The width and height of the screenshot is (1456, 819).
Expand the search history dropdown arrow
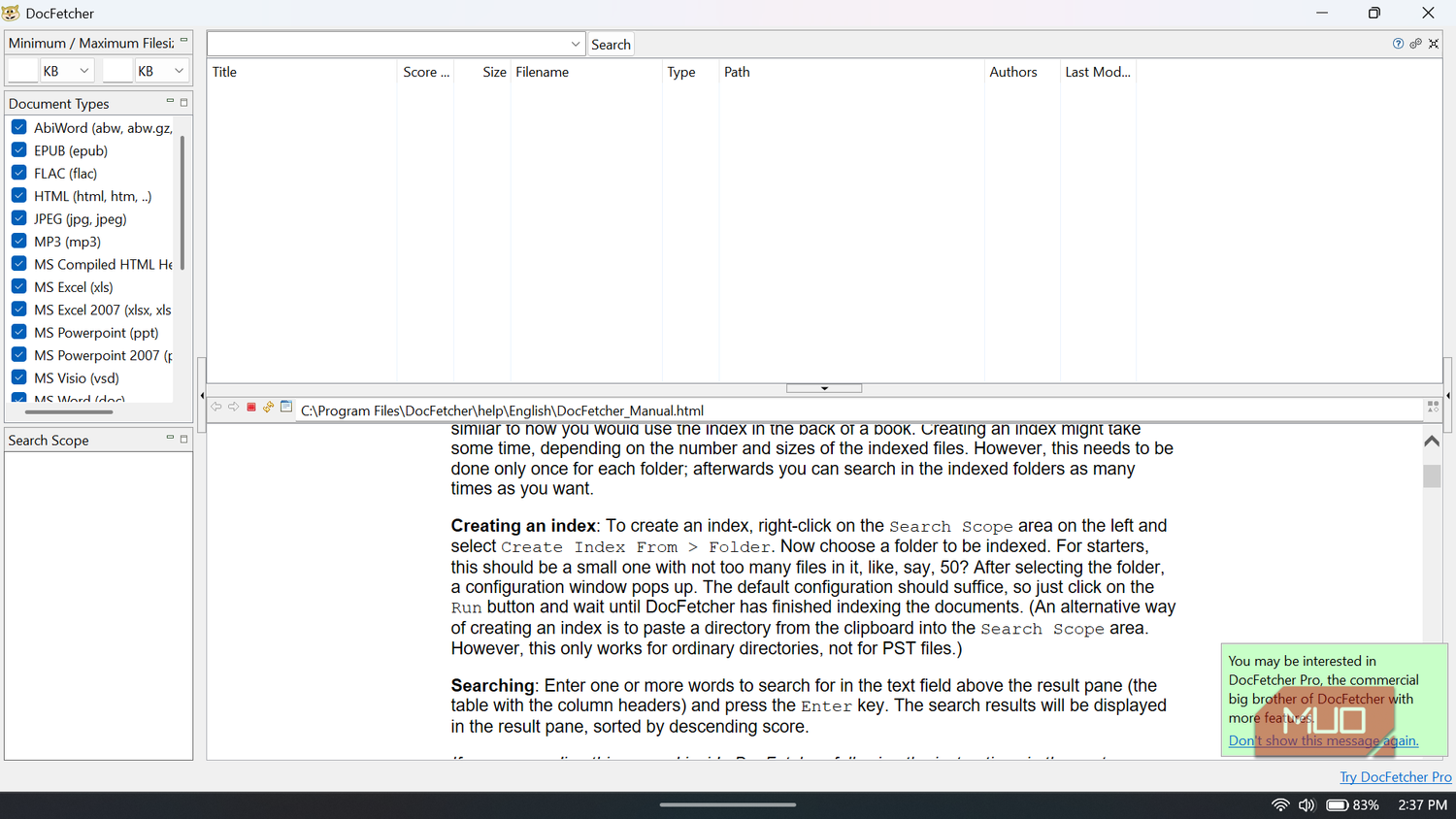(x=576, y=44)
